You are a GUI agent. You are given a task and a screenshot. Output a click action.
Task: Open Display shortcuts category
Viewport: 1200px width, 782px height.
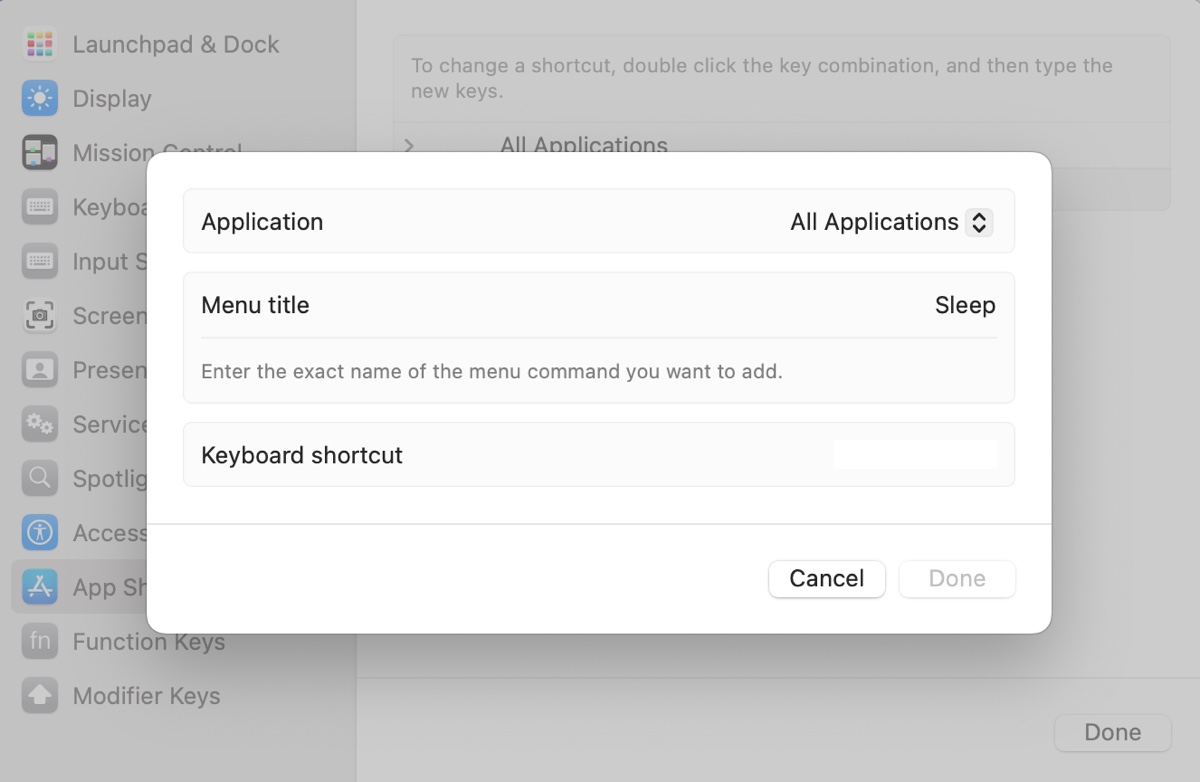(x=112, y=98)
